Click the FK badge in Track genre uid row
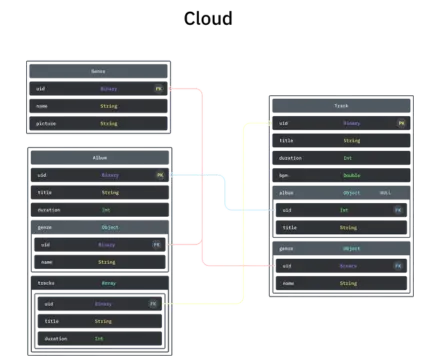Image resolution: width=440 pixels, height=360 pixels. [398, 266]
